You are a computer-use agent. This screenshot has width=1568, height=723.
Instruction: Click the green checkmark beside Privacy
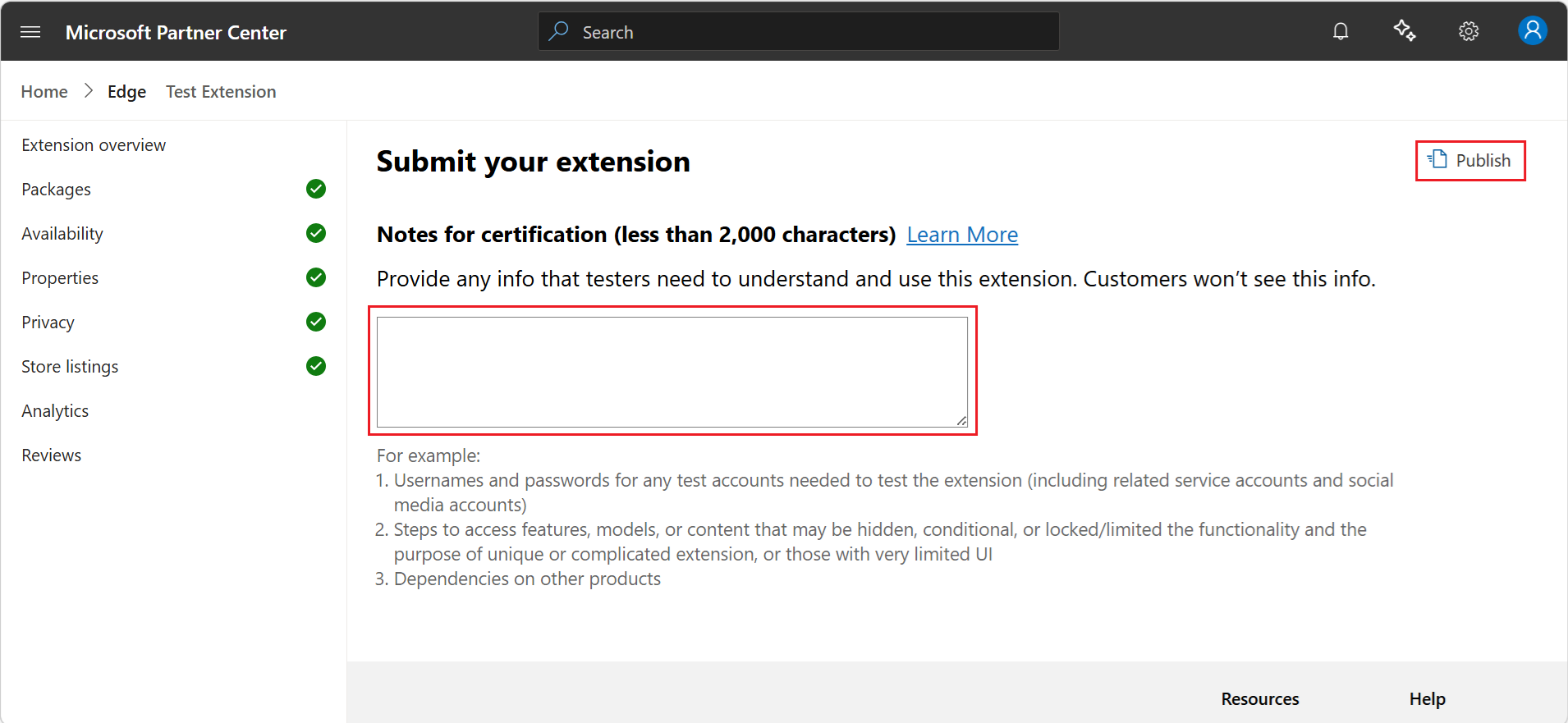(316, 322)
